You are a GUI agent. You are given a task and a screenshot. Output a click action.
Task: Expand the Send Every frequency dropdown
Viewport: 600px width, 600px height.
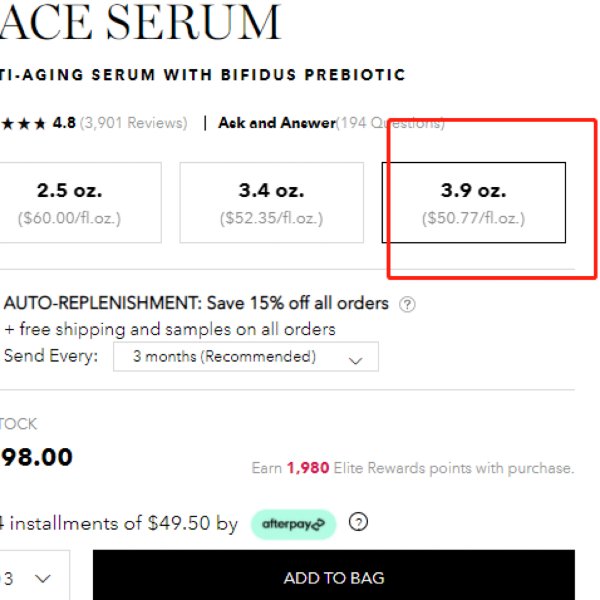point(246,357)
